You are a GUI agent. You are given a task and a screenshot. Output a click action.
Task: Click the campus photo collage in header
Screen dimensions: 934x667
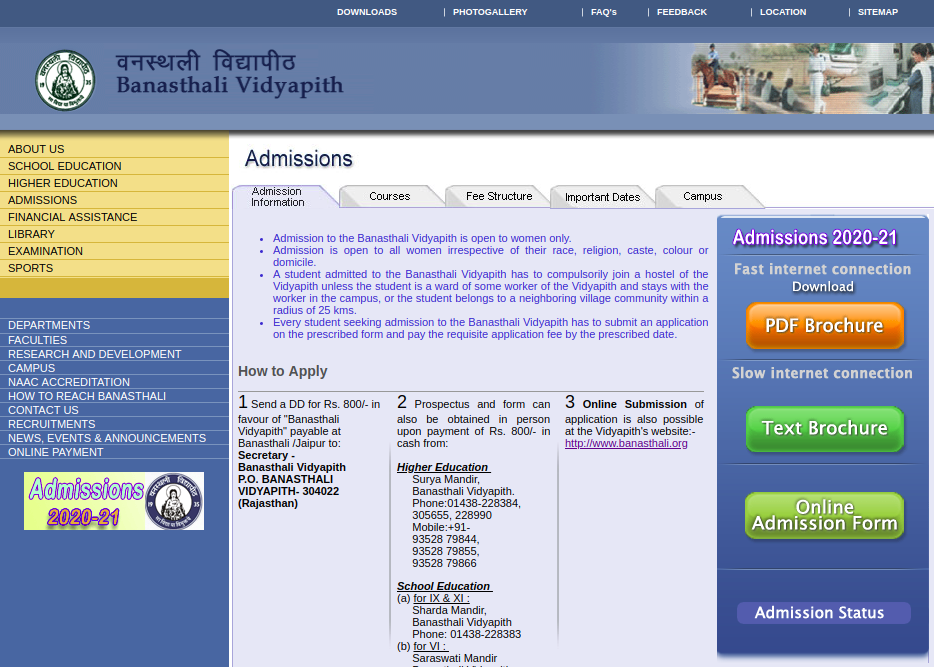(812, 78)
